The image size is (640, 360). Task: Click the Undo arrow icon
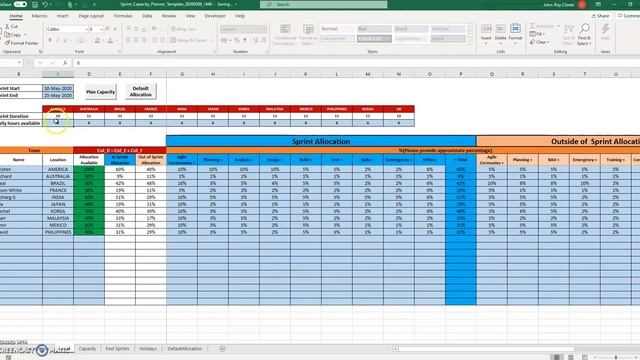(x=45, y=4)
